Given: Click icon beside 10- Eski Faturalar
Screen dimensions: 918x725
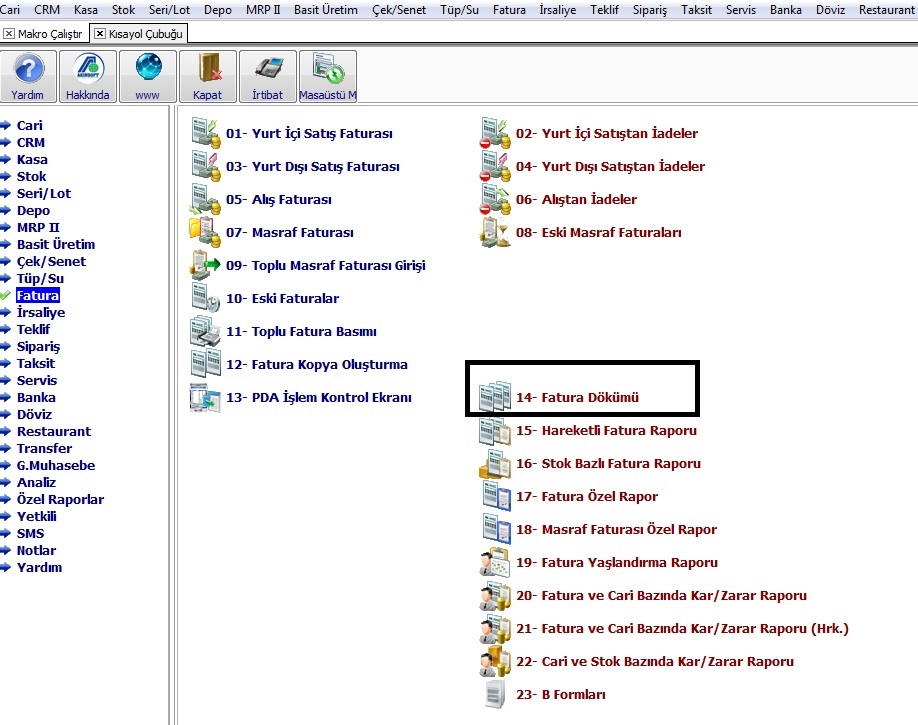Looking at the screenshot, I should [x=205, y=297].
